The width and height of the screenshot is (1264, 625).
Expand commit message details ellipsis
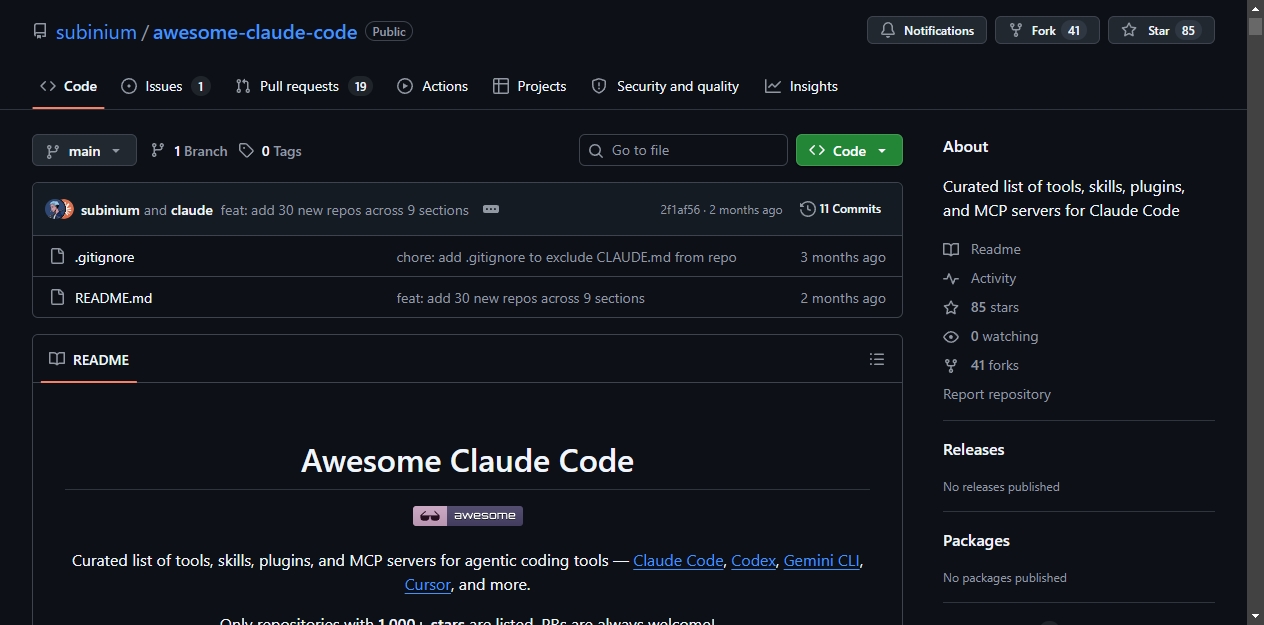tap(490, 209)
